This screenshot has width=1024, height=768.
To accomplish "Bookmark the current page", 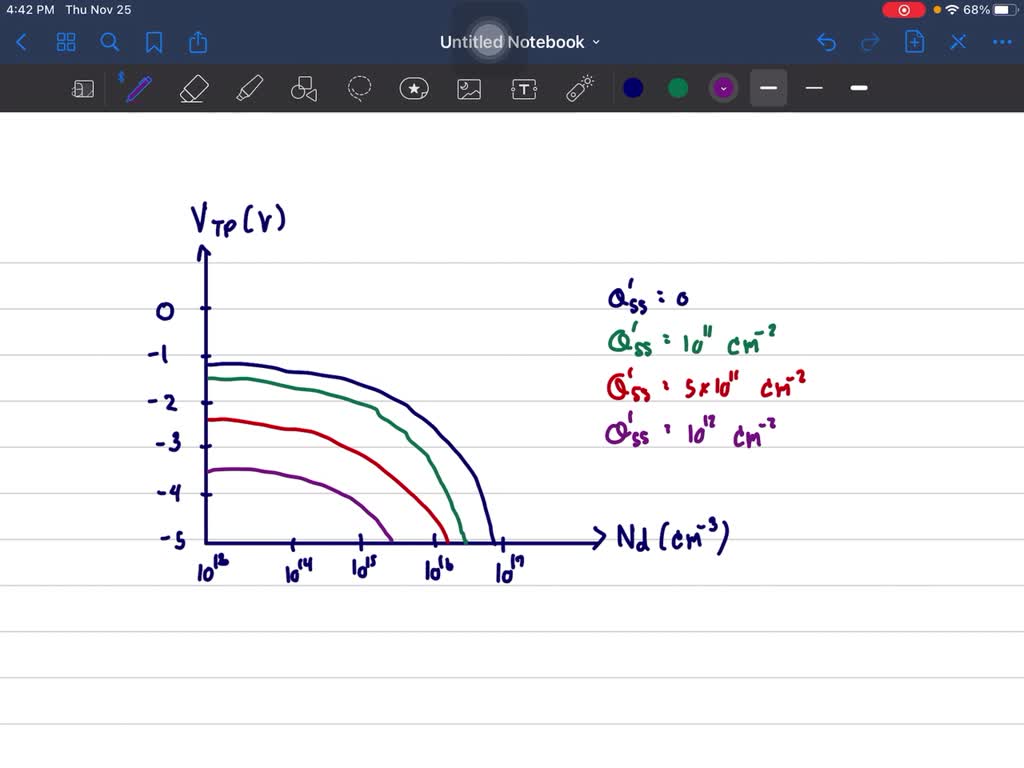I will (x=152, y=42).
